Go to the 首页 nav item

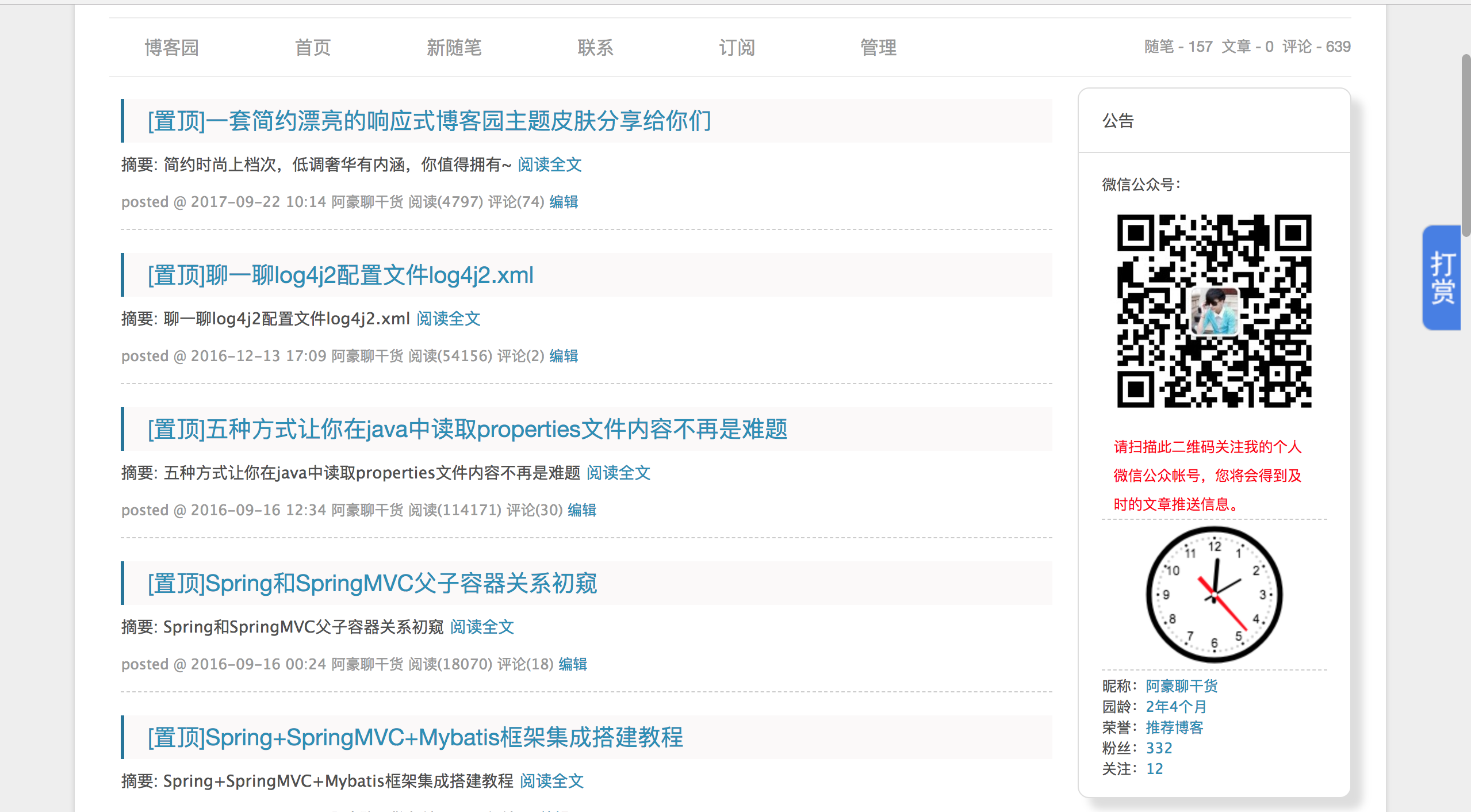(x=313, y=47)
